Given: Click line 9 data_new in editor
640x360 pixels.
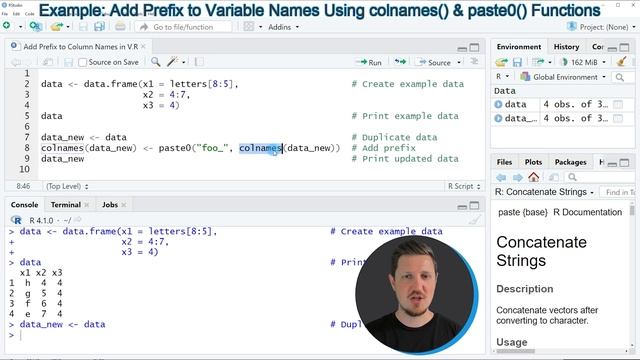Looking at the screenshot, I should [62, 159].
